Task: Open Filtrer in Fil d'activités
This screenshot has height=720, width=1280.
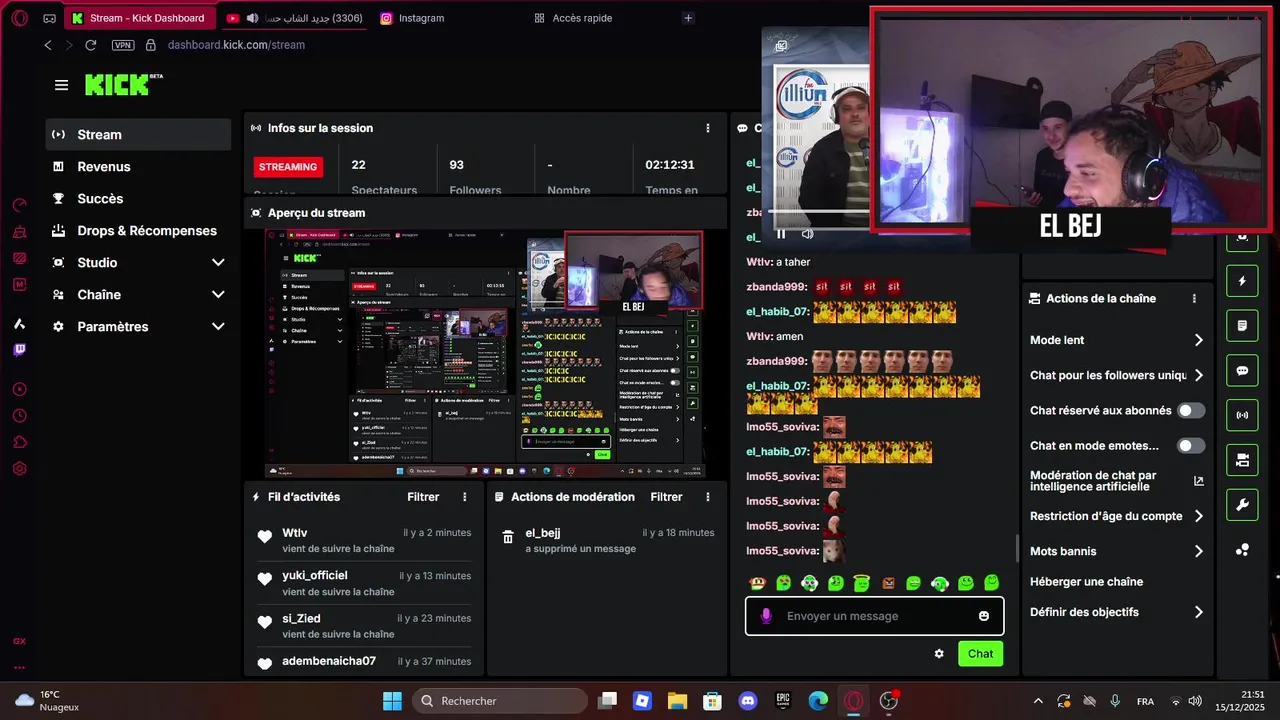Action: 423,497
